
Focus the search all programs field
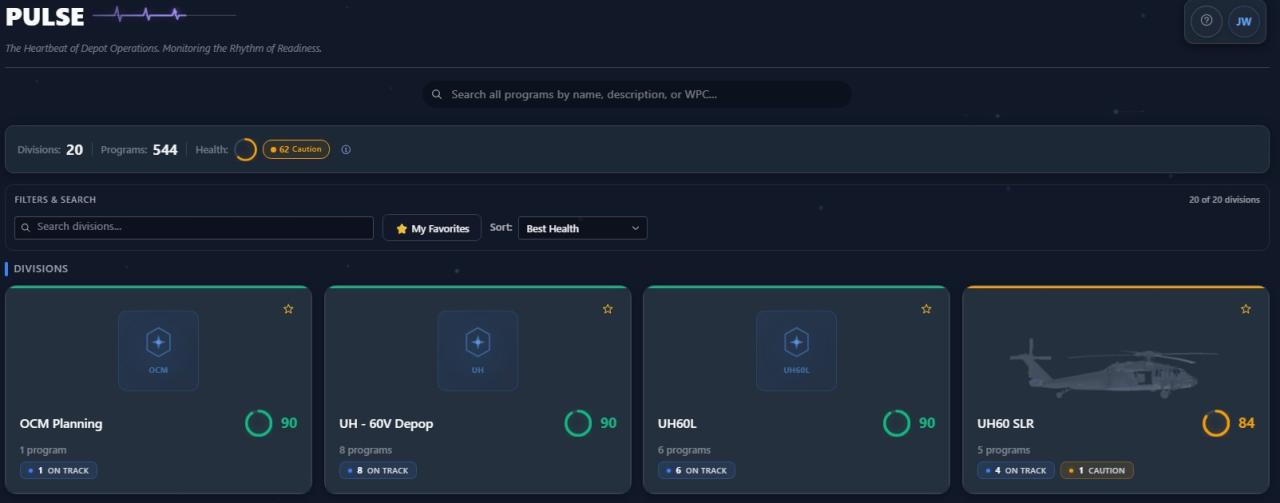(x=637, y=94)
